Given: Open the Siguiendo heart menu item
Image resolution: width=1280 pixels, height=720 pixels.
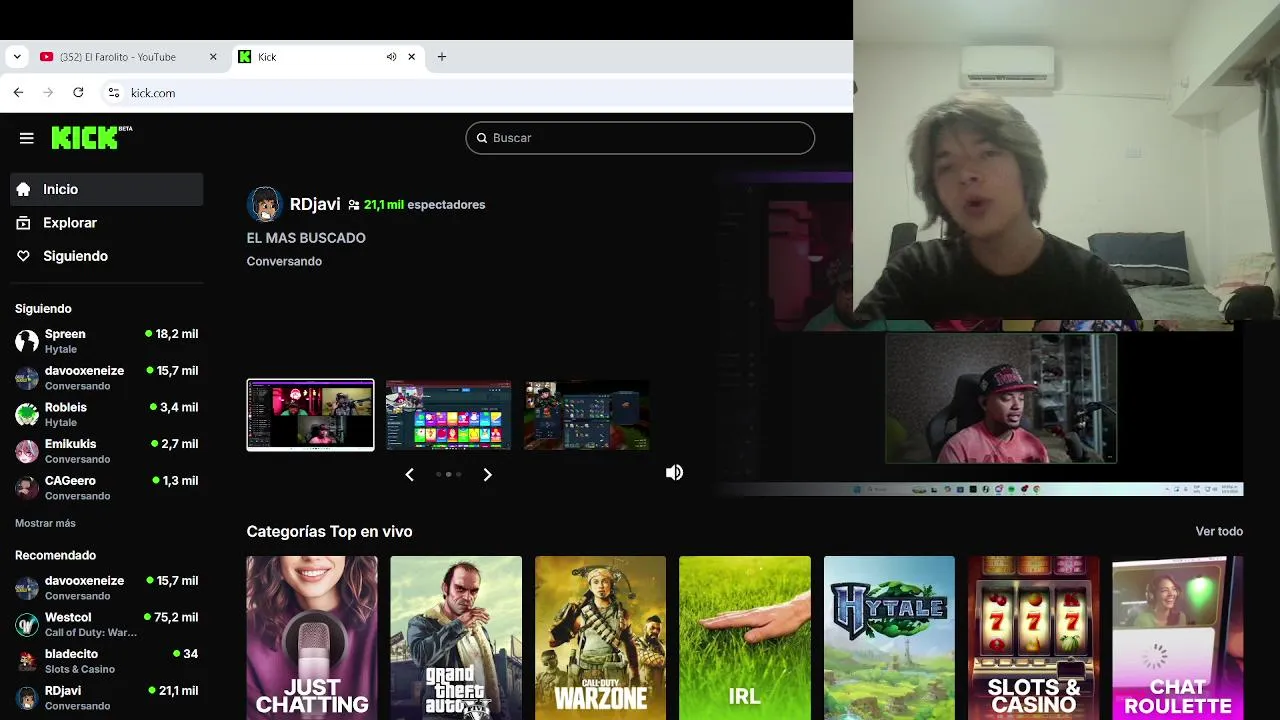Looking at the screenshot, I should coord(107,256).
